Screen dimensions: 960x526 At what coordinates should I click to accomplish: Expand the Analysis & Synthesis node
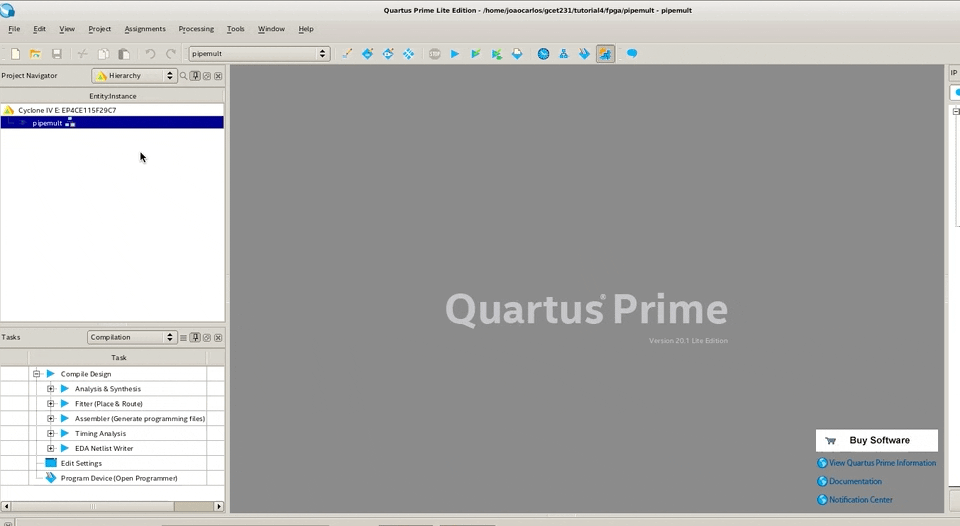pos(51,389)
